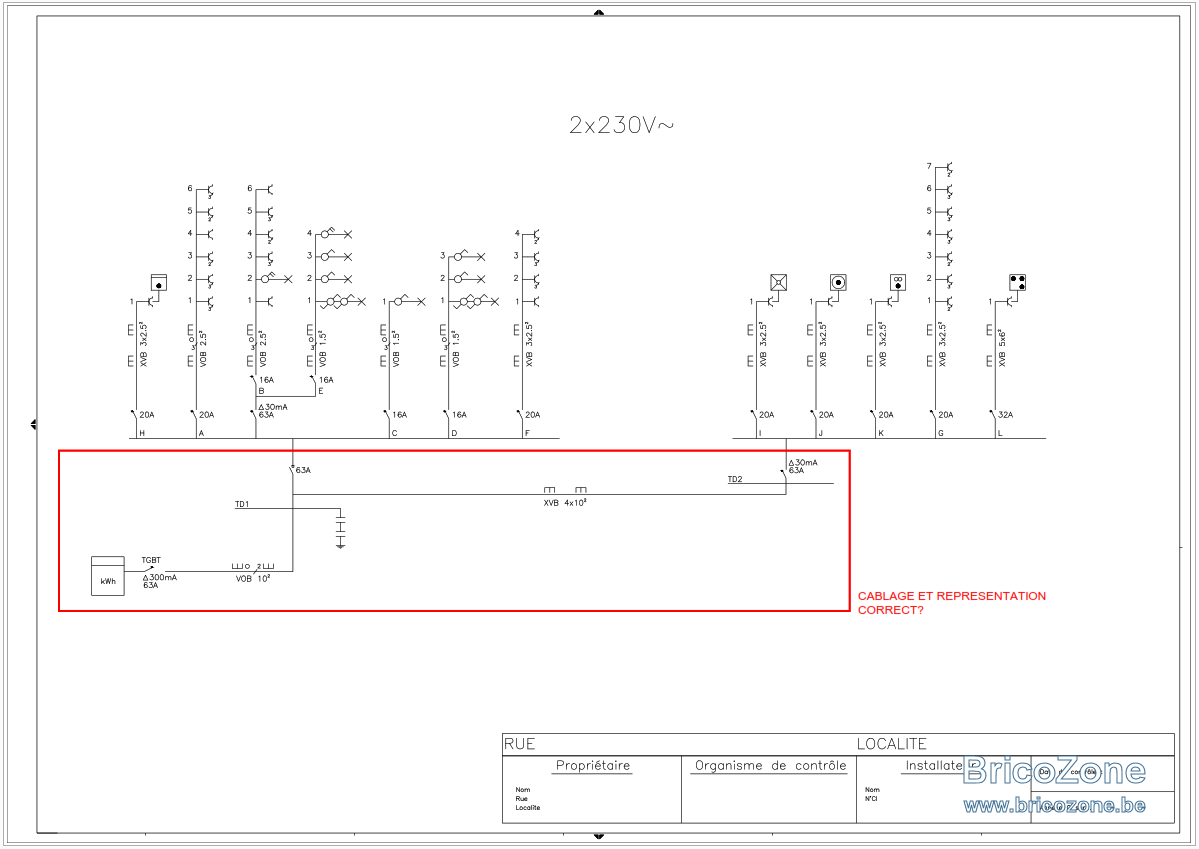The width and height of the screenshot is (1199, 849).
Task: Select the 30mA 63A differential on circuit B
Action: (x=269, y=411)
